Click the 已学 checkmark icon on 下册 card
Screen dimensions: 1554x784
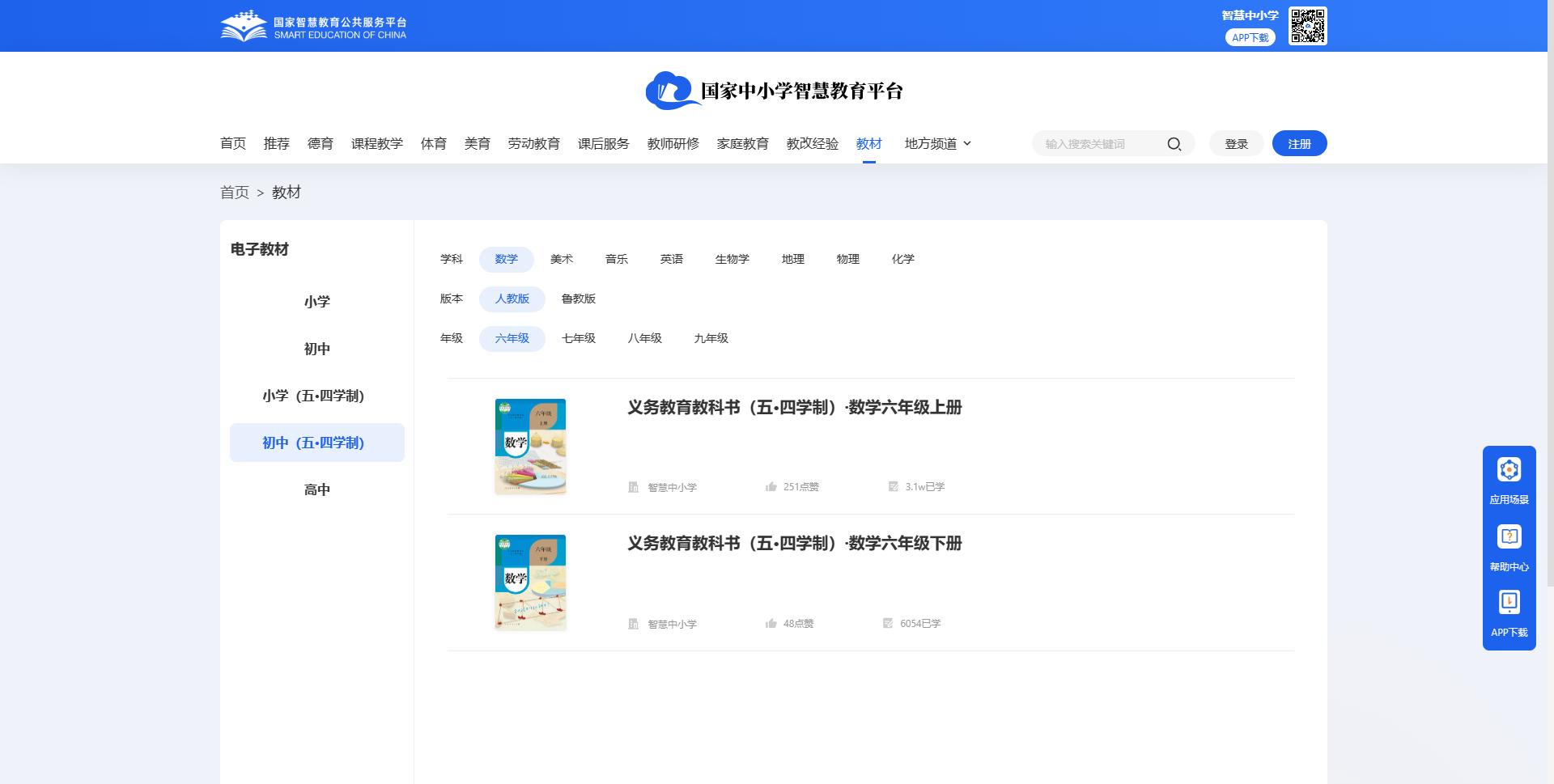pos(888,623)
